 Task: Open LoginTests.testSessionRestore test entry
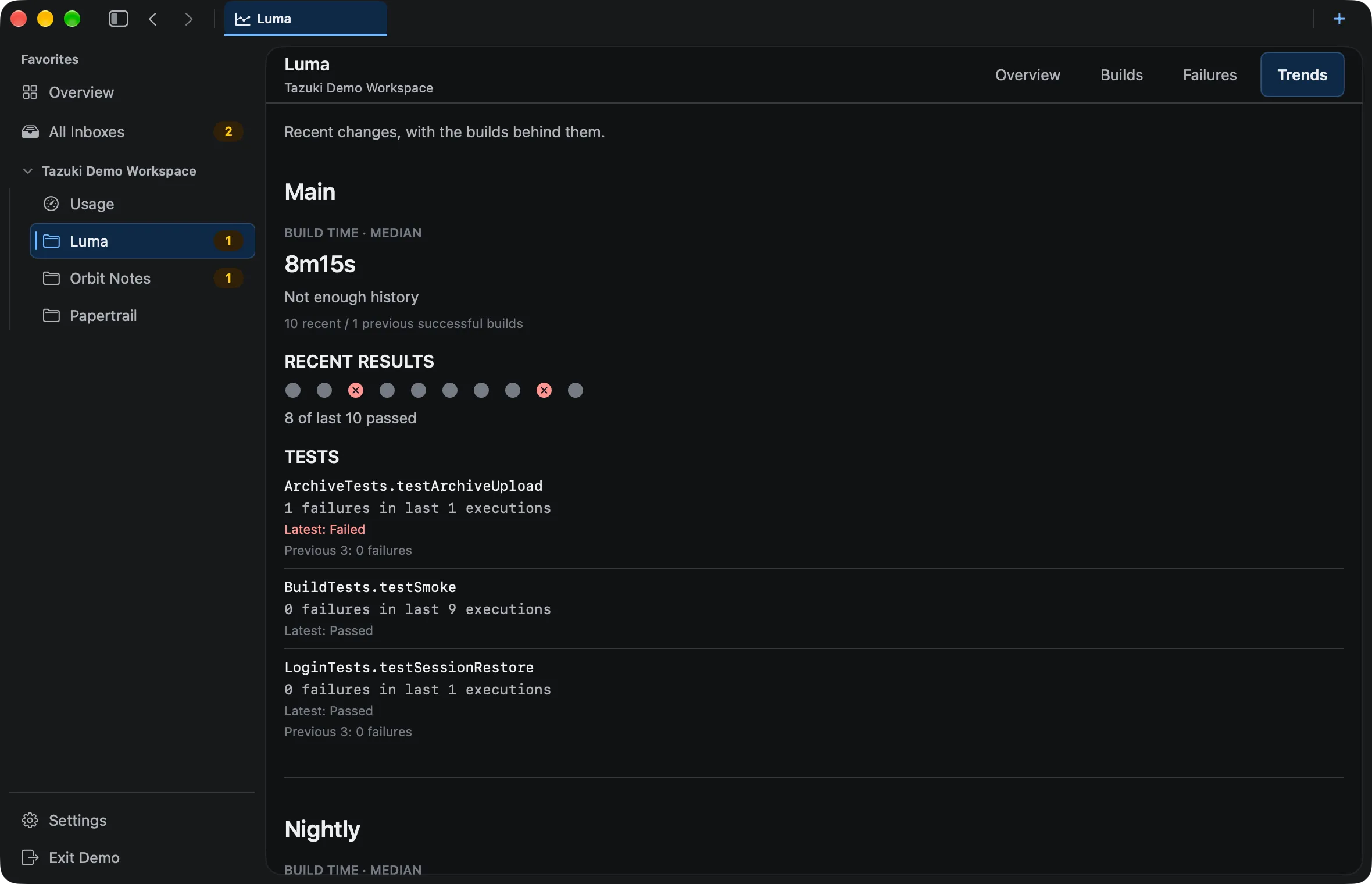pyautogui.click(x=814, y=699)
